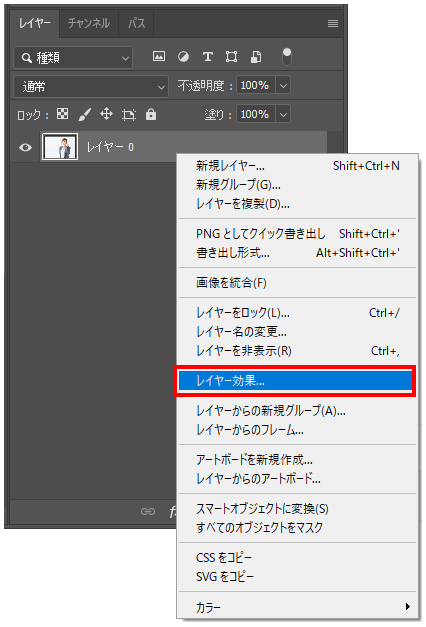Select レイヤー名の変更... menu item
The image size is (426, 627).
(297, 331)
